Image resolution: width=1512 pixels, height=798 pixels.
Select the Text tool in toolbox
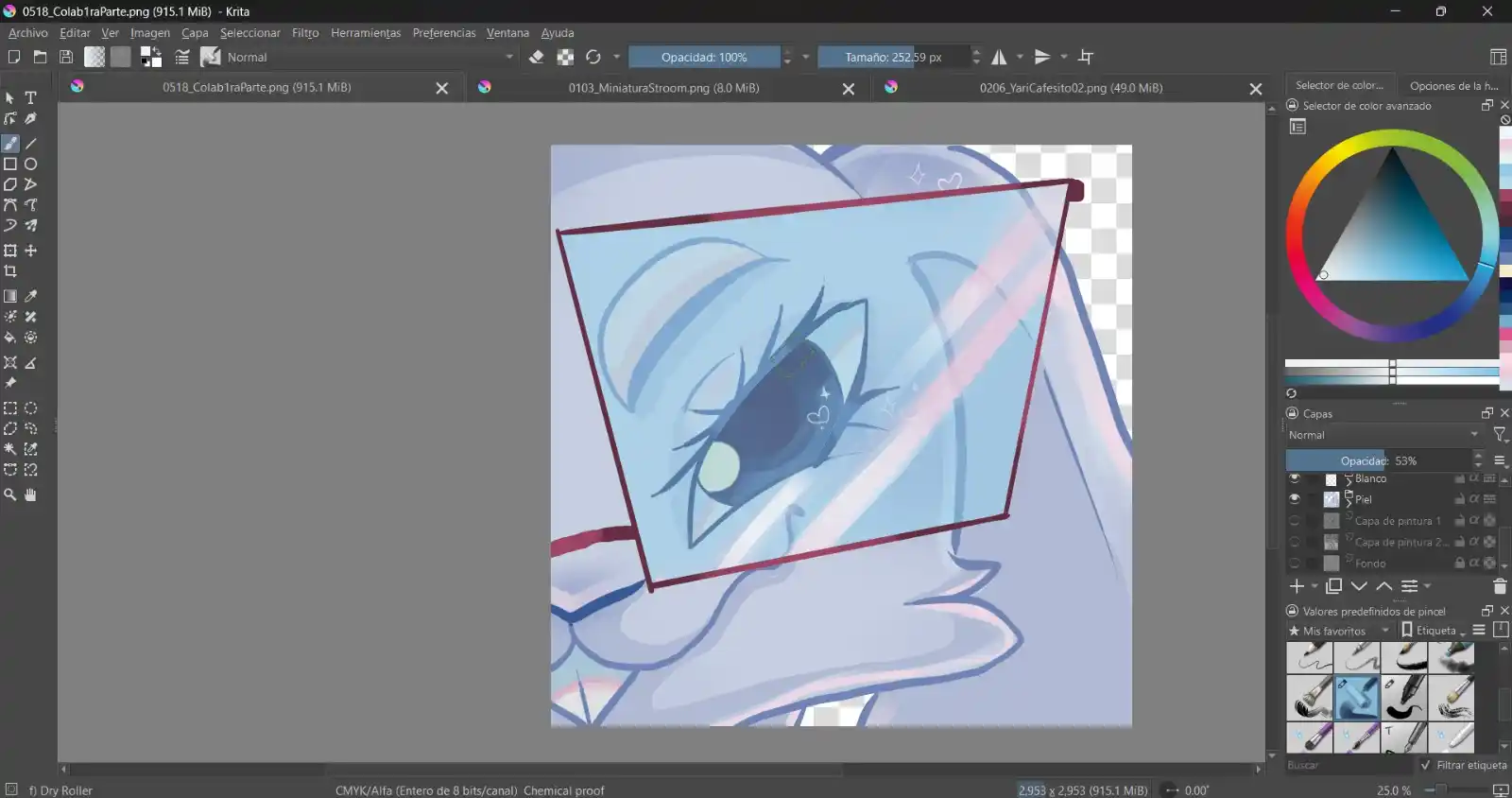30,98
